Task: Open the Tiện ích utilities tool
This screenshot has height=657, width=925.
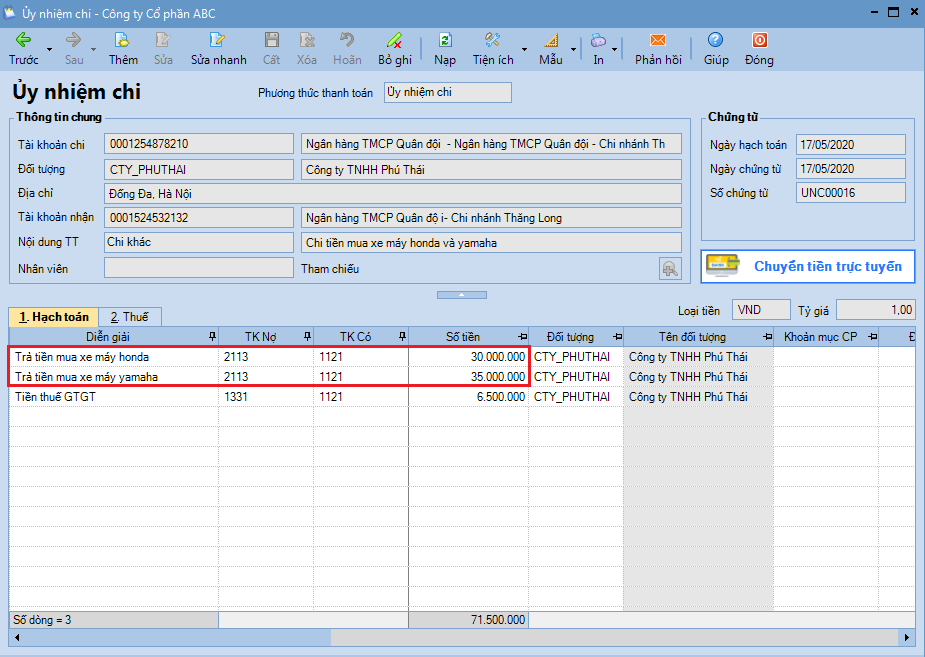Action: click(x=493, y=48)
